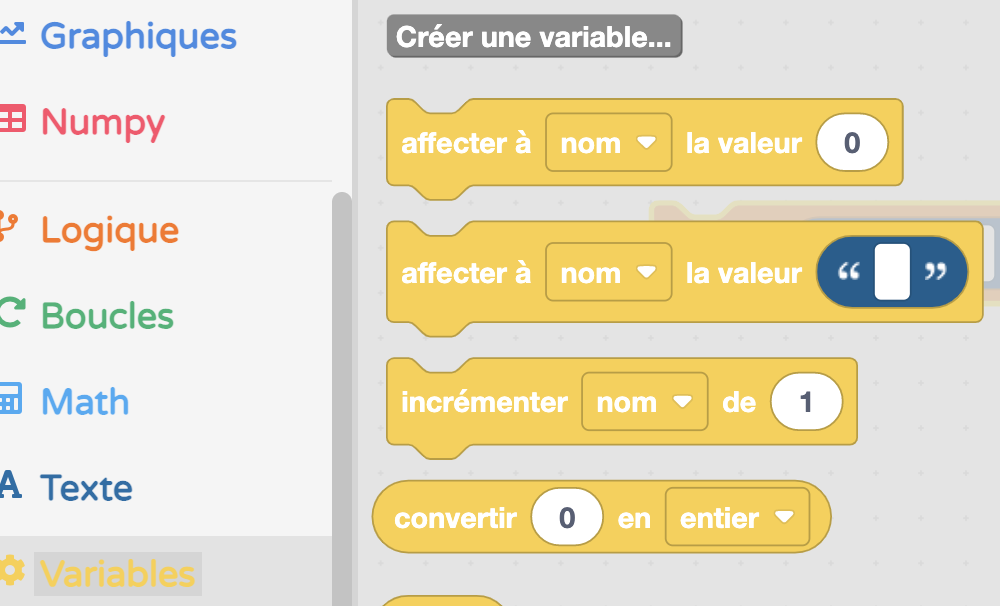Open the Graphiques category

pyautogui.click(x=138, y=36)
